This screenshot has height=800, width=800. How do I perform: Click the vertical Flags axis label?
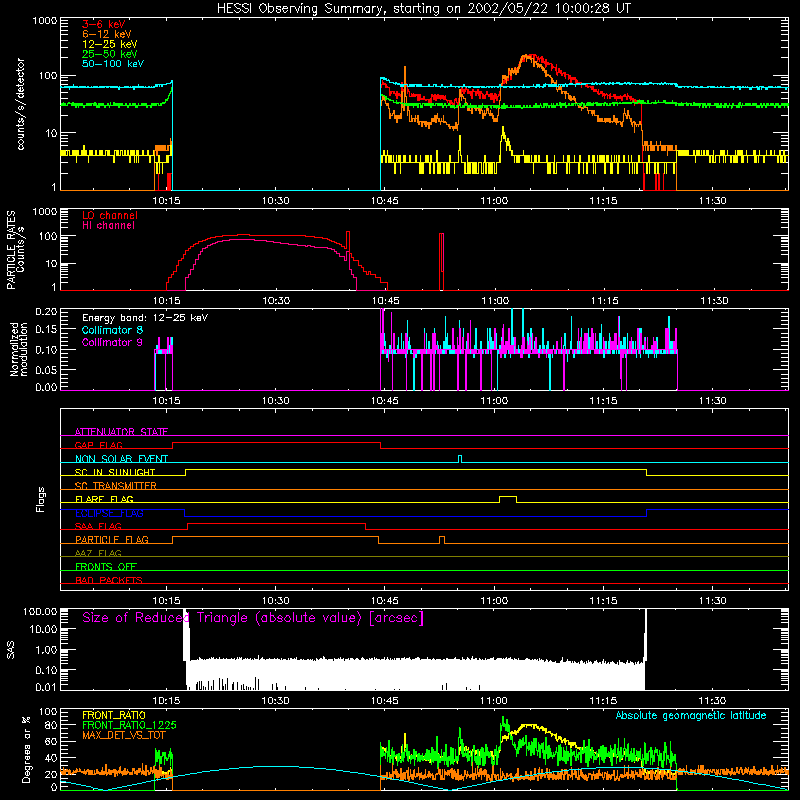[40, 499]
